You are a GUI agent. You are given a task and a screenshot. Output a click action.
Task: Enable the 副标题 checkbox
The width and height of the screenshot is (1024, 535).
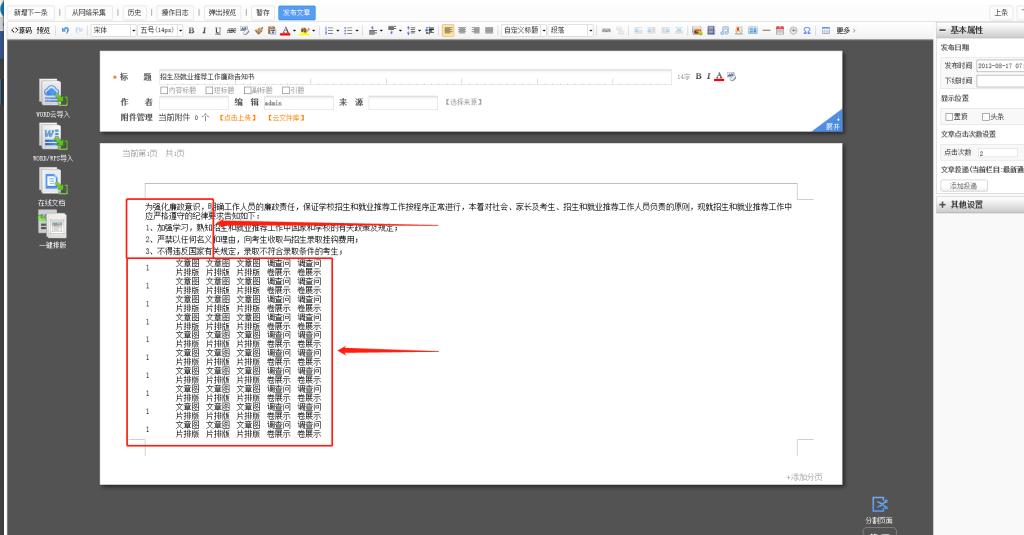tap(245, 90)
